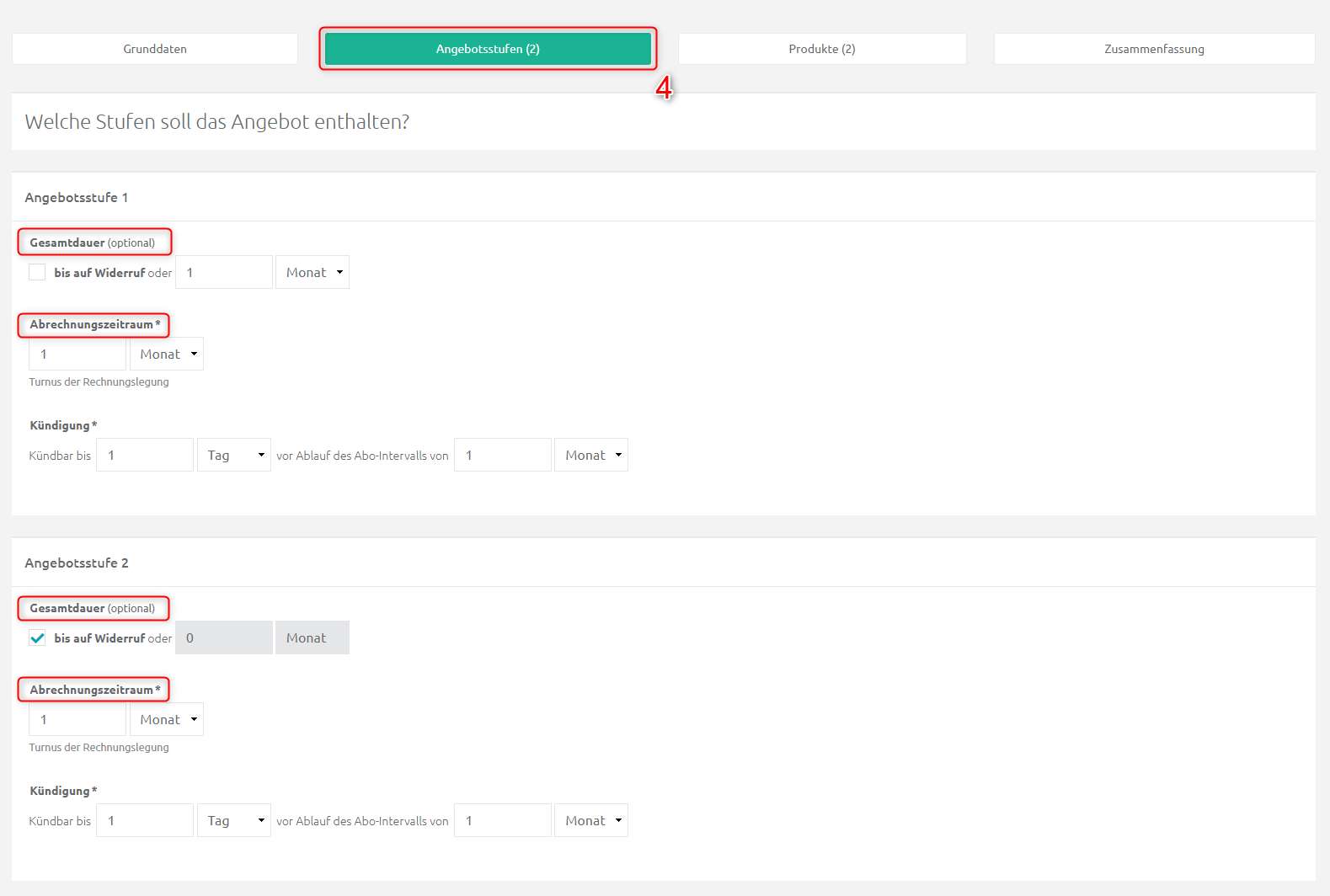Select the Angebotsstufen (2) tab

[488, 49]
